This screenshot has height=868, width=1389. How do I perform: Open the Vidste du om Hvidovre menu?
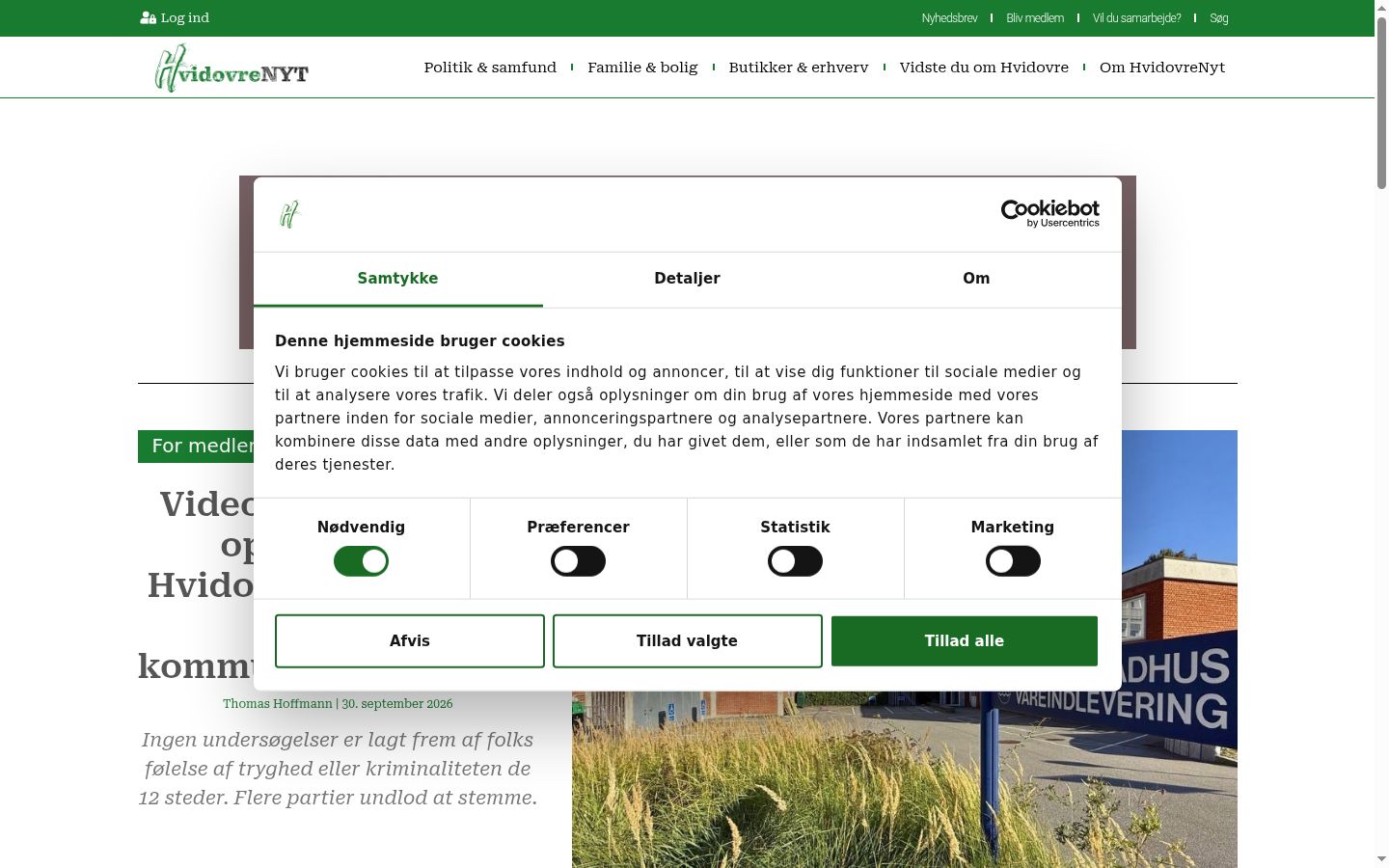pos(984,68)
